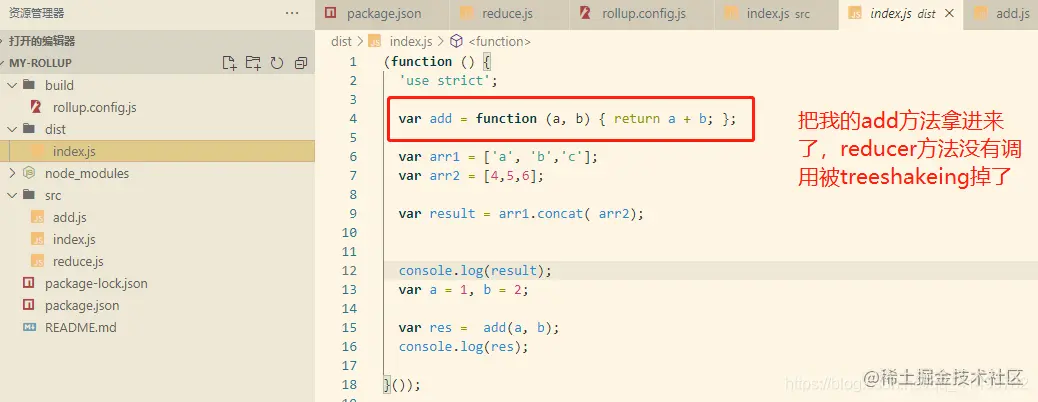Click the closing }()); line
Image resolution: width=1038 pixels, height=402 pixels.
[402, 385]
